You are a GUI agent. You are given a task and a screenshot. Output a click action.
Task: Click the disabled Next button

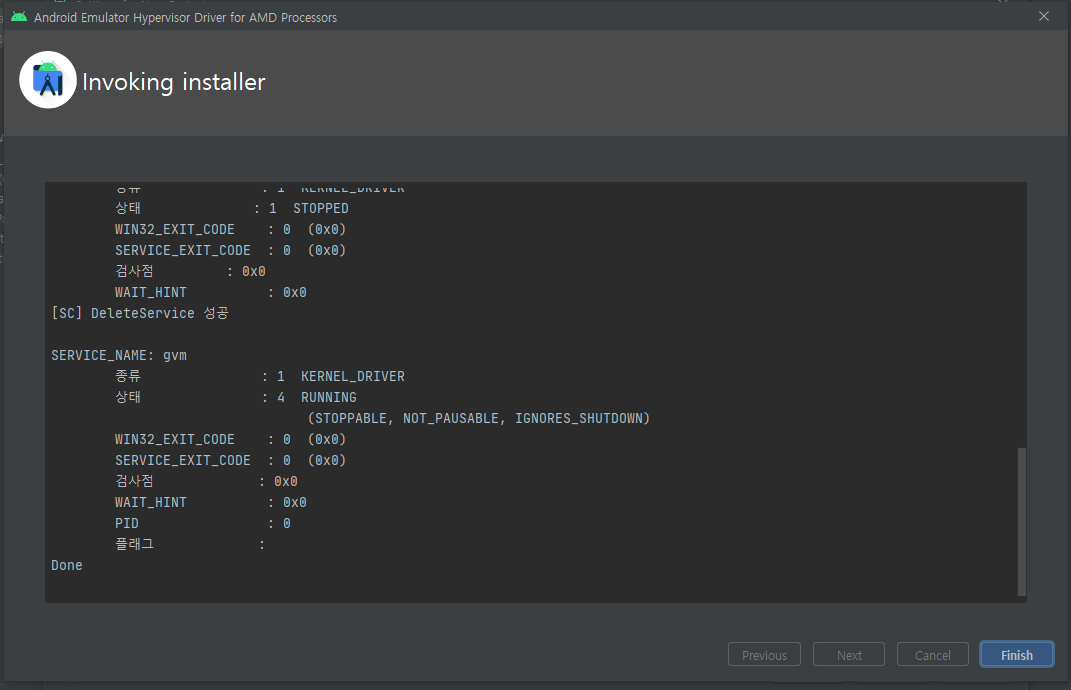pos(849,654)
